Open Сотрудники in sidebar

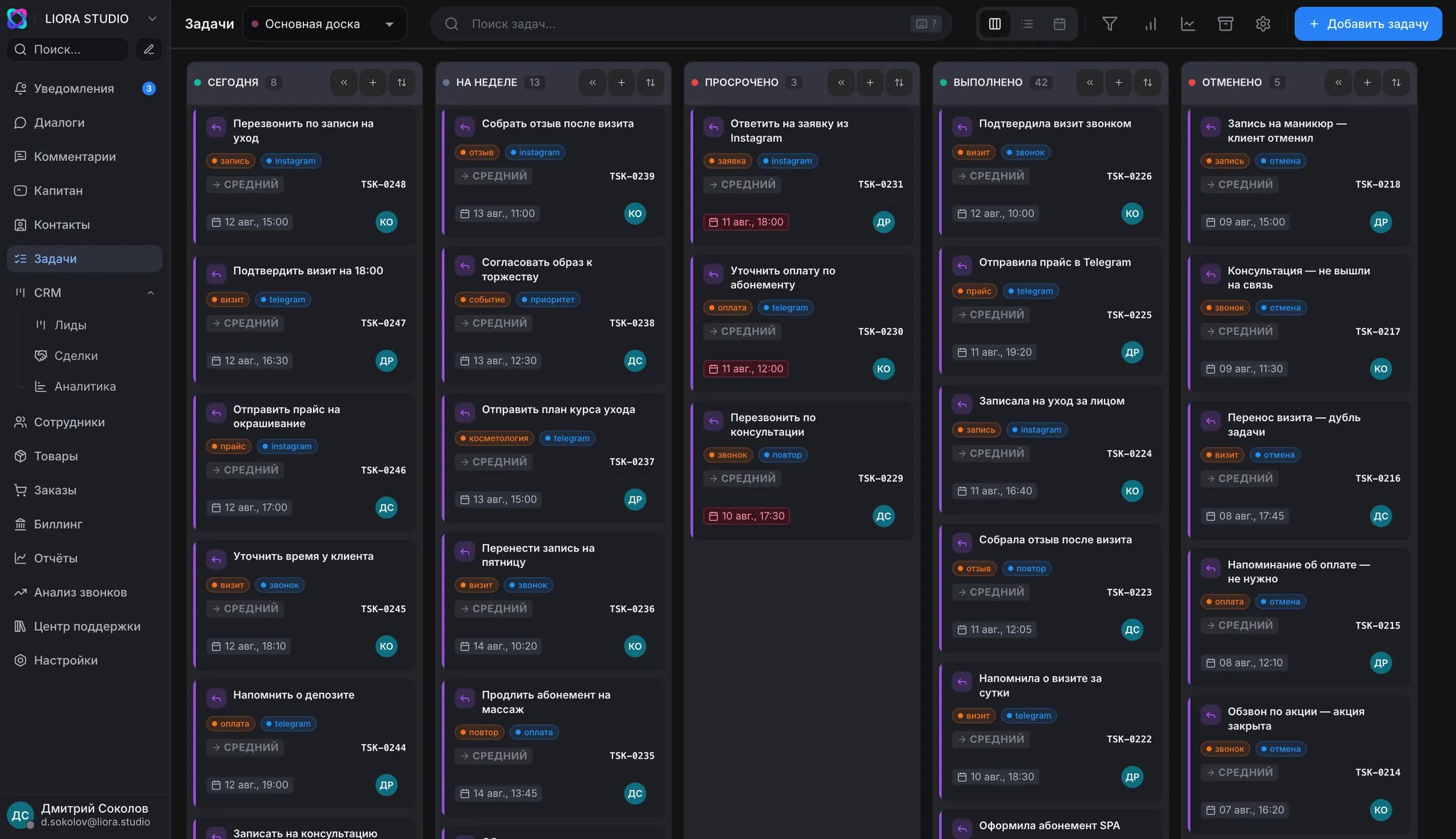(x=85, y=422)
